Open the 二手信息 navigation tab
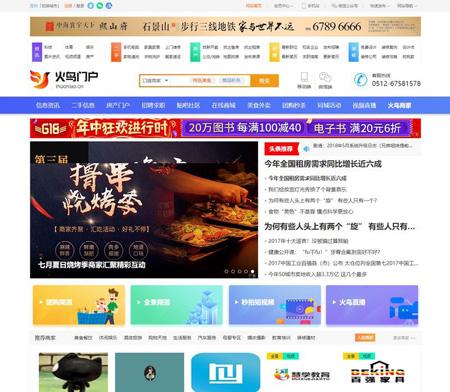Viewport: 450px width, 392px height. [83, 105]
